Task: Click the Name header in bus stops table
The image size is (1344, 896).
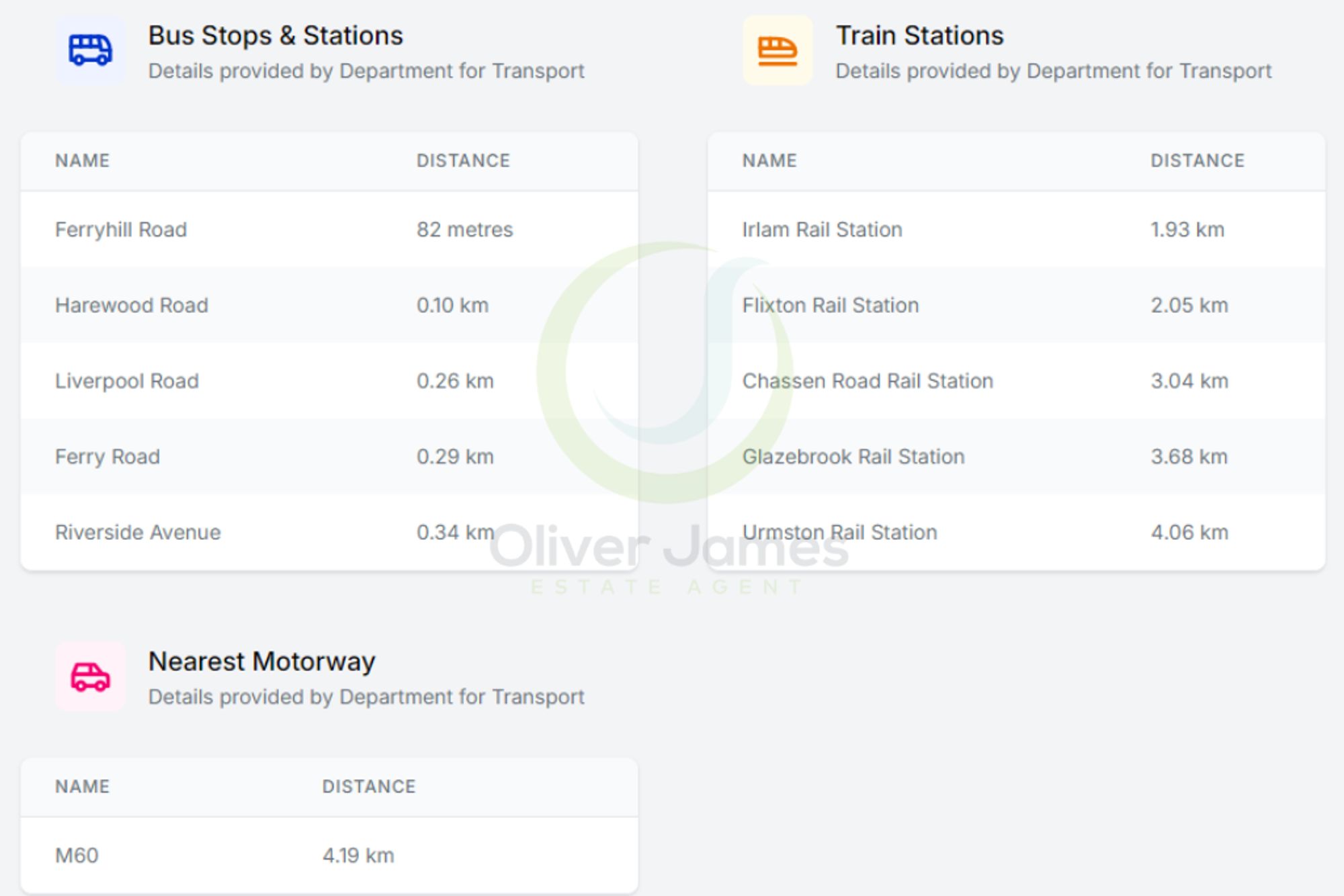Action: click(x=82, y=161)
